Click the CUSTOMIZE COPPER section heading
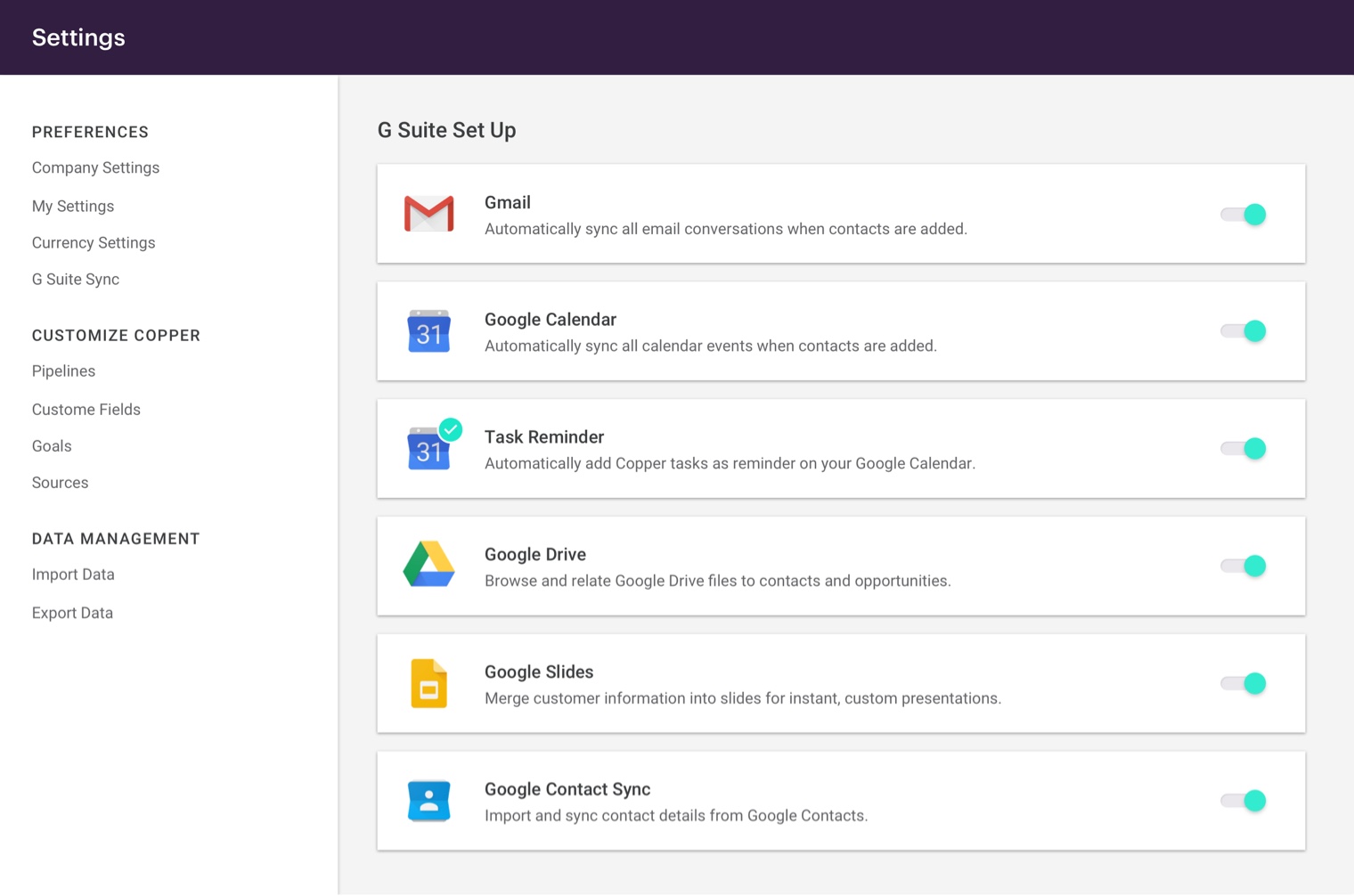The height and width of the screenshot is (896, 1354). point(116,335)
